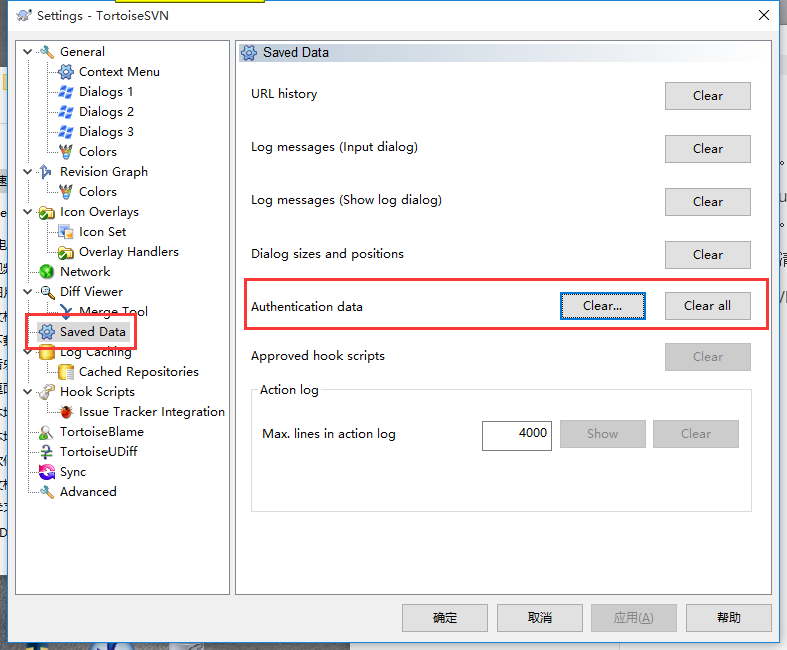Viewport: 787px width, 650px height.
Task: Collapse the Icon Overlays node
Action: [x=28, y=212]
